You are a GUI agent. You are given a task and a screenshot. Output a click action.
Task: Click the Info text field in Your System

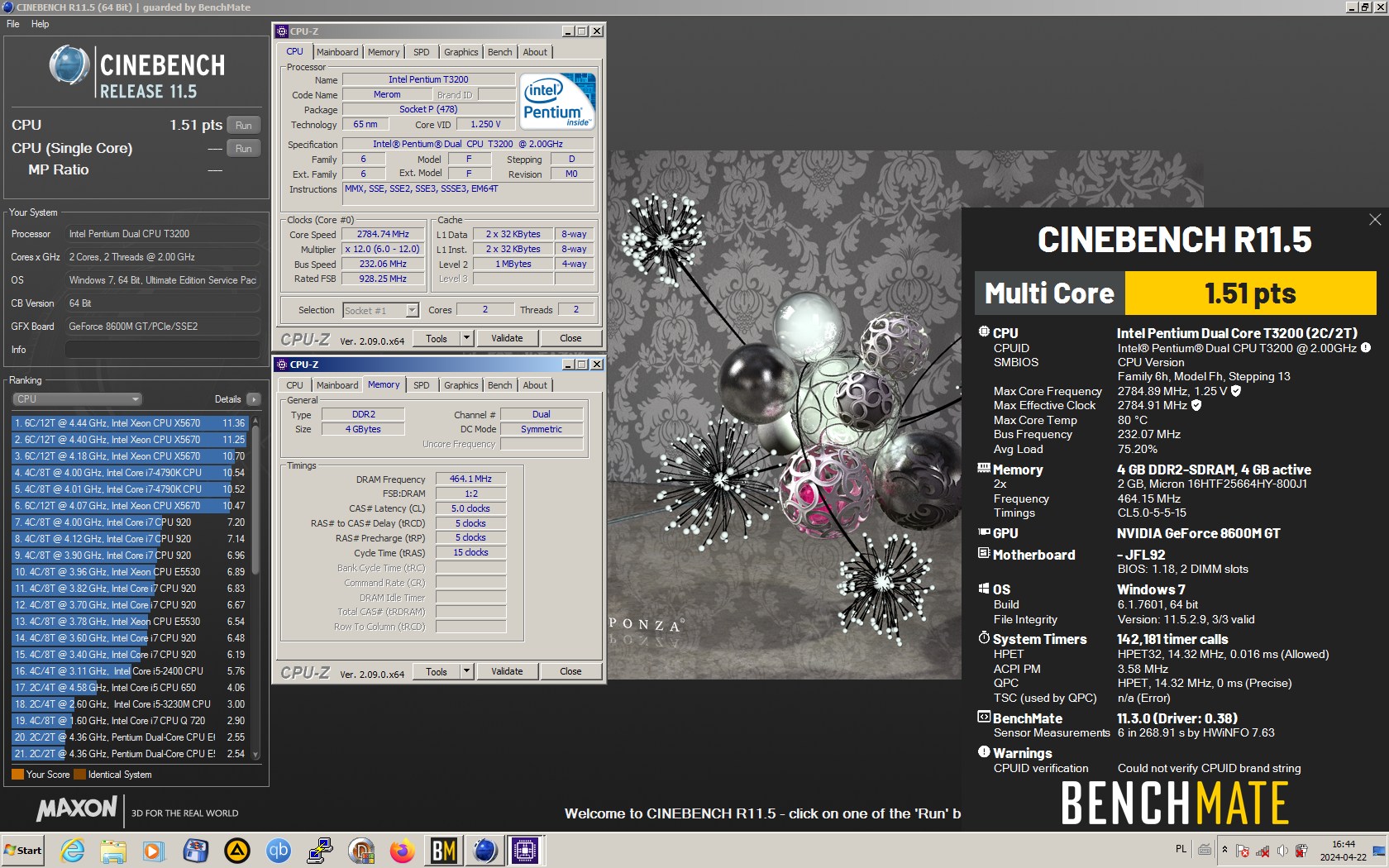[162, 350]
